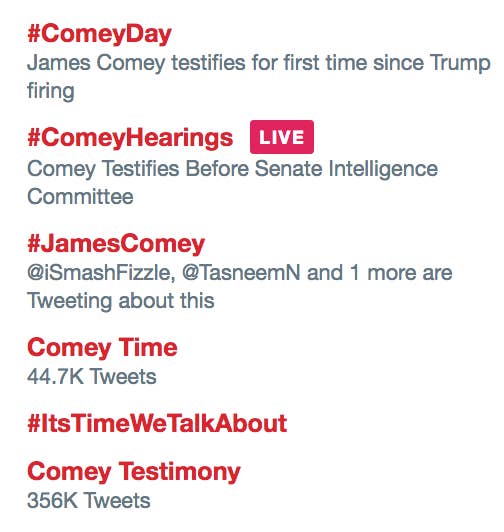Click the 356K Tweets count
The height and width of the screenshot is (532, 504).
[x=89, y=500]
